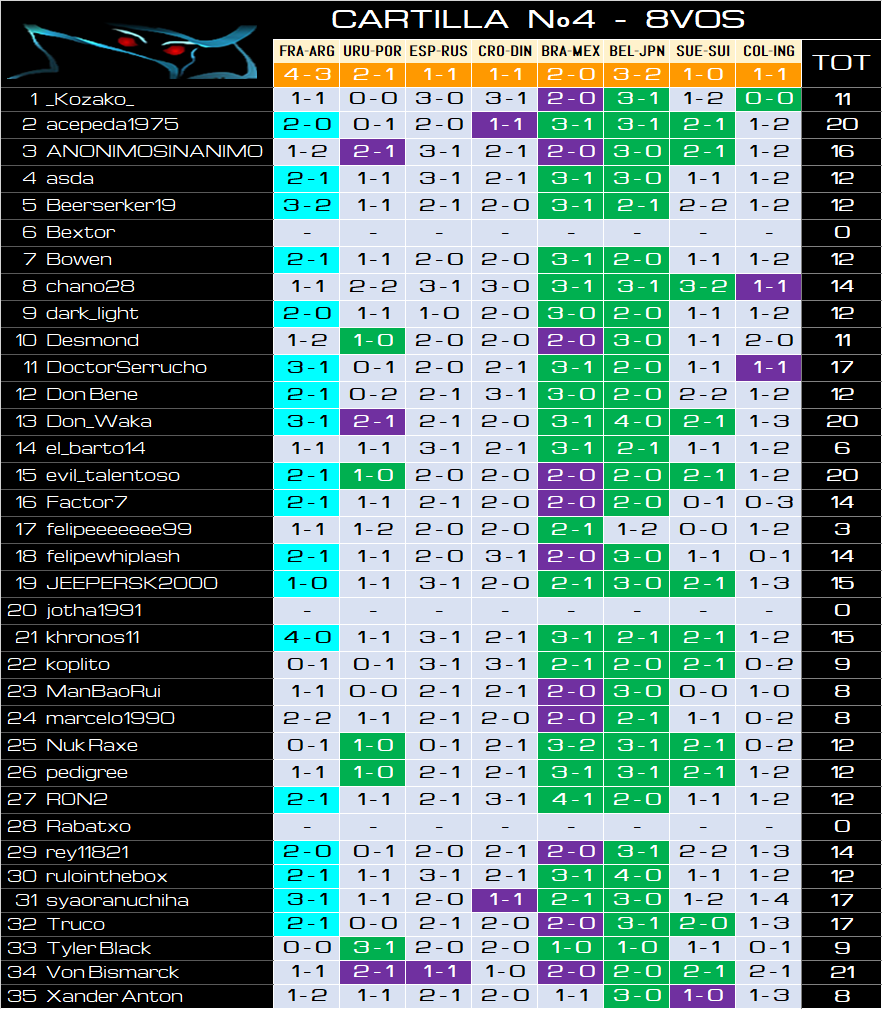Click the orange 1-0 SUE-SUI result
This screenshot has height=1009, width=882.
(703, 74)
